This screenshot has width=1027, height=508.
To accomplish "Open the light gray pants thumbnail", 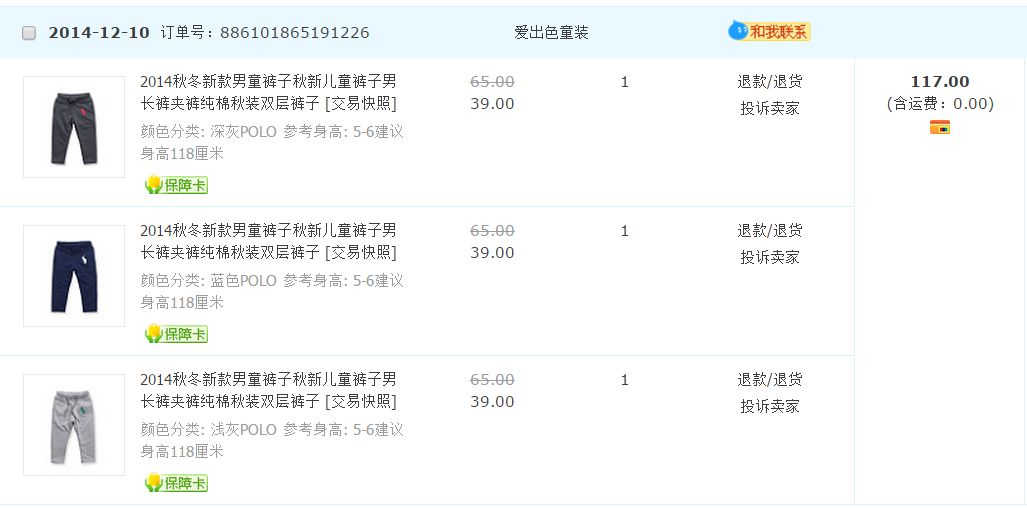I will (x=74, y=425).
